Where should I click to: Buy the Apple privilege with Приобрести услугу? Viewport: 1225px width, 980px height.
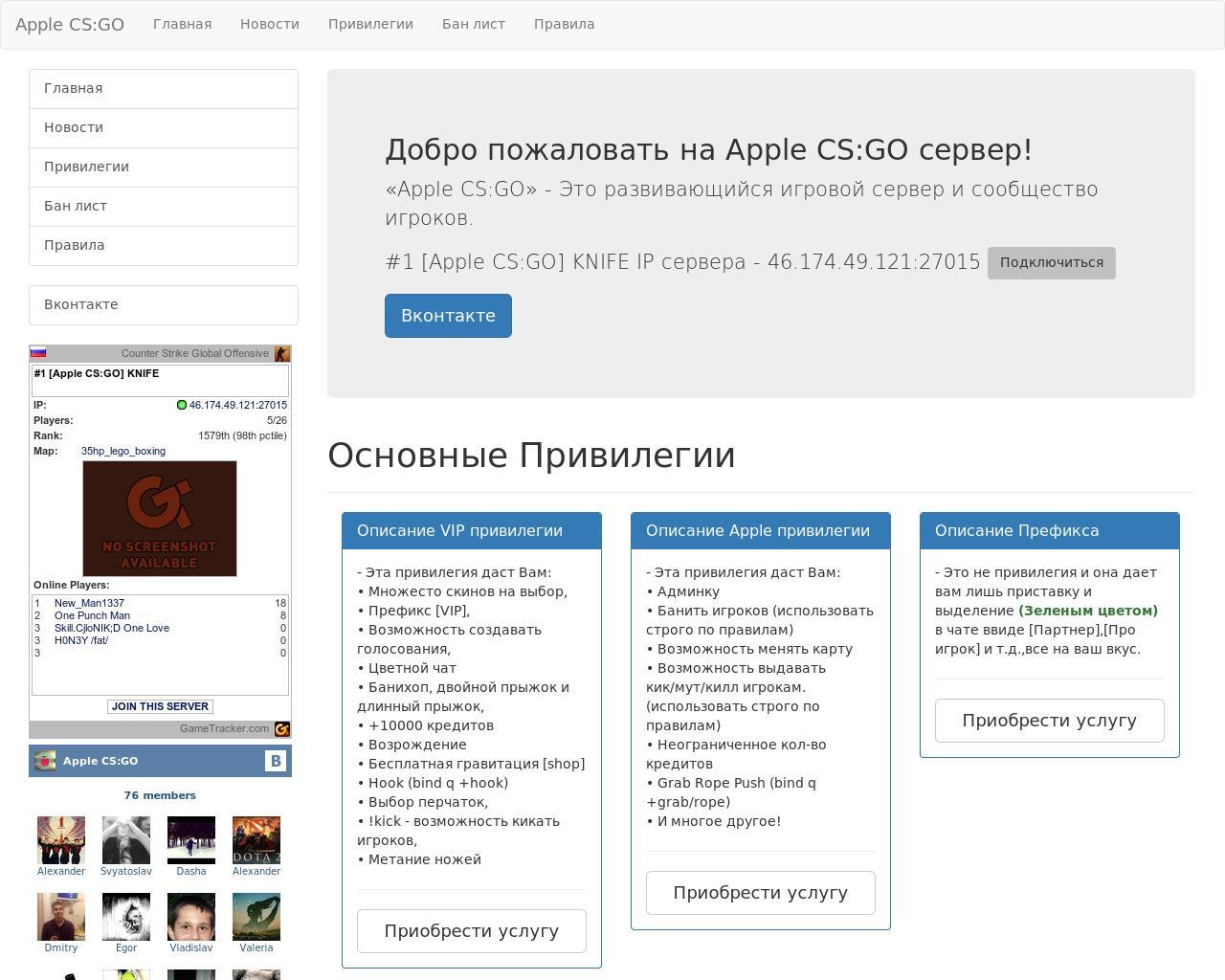[x=761, y=893]
